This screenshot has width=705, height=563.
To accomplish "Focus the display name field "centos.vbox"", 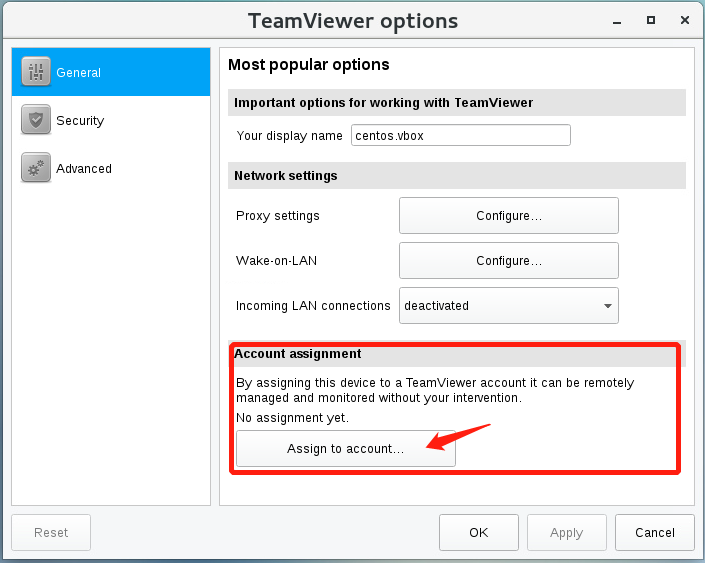I will 460,135.
